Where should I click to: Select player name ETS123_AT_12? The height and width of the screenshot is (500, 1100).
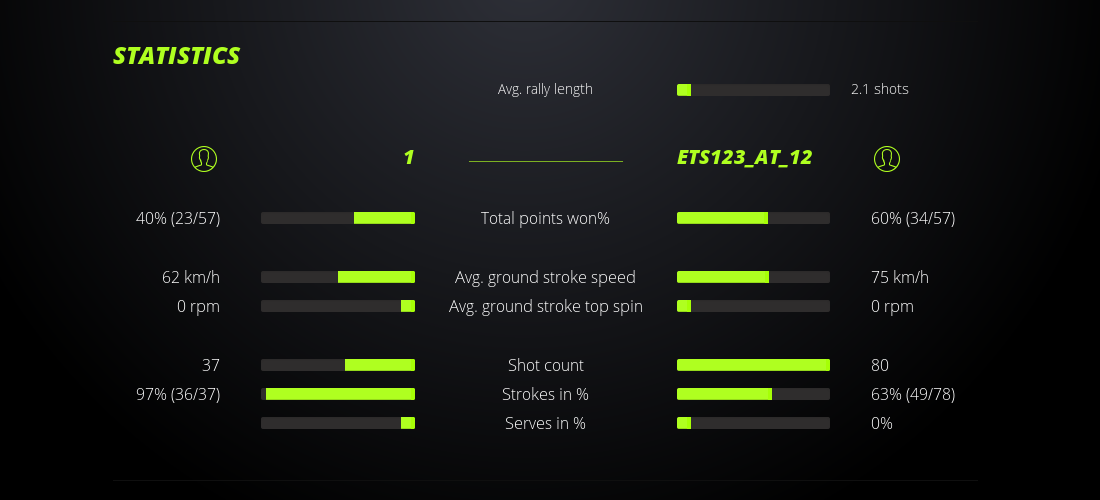point(744,157)
